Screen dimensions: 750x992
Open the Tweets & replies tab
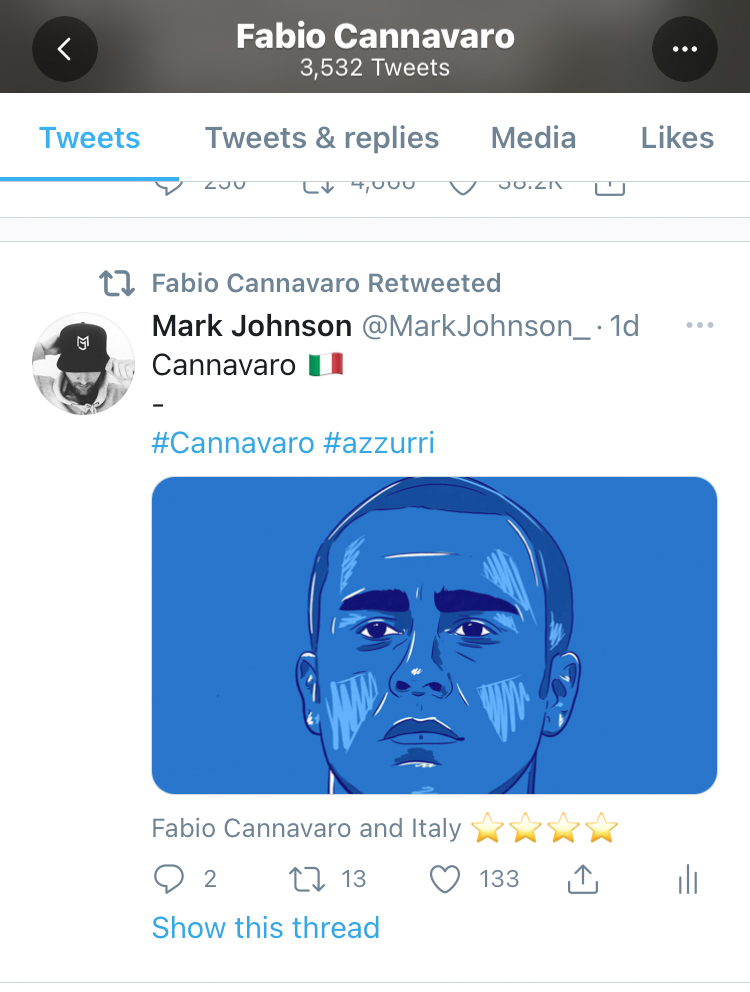click(x=322, y=138)
